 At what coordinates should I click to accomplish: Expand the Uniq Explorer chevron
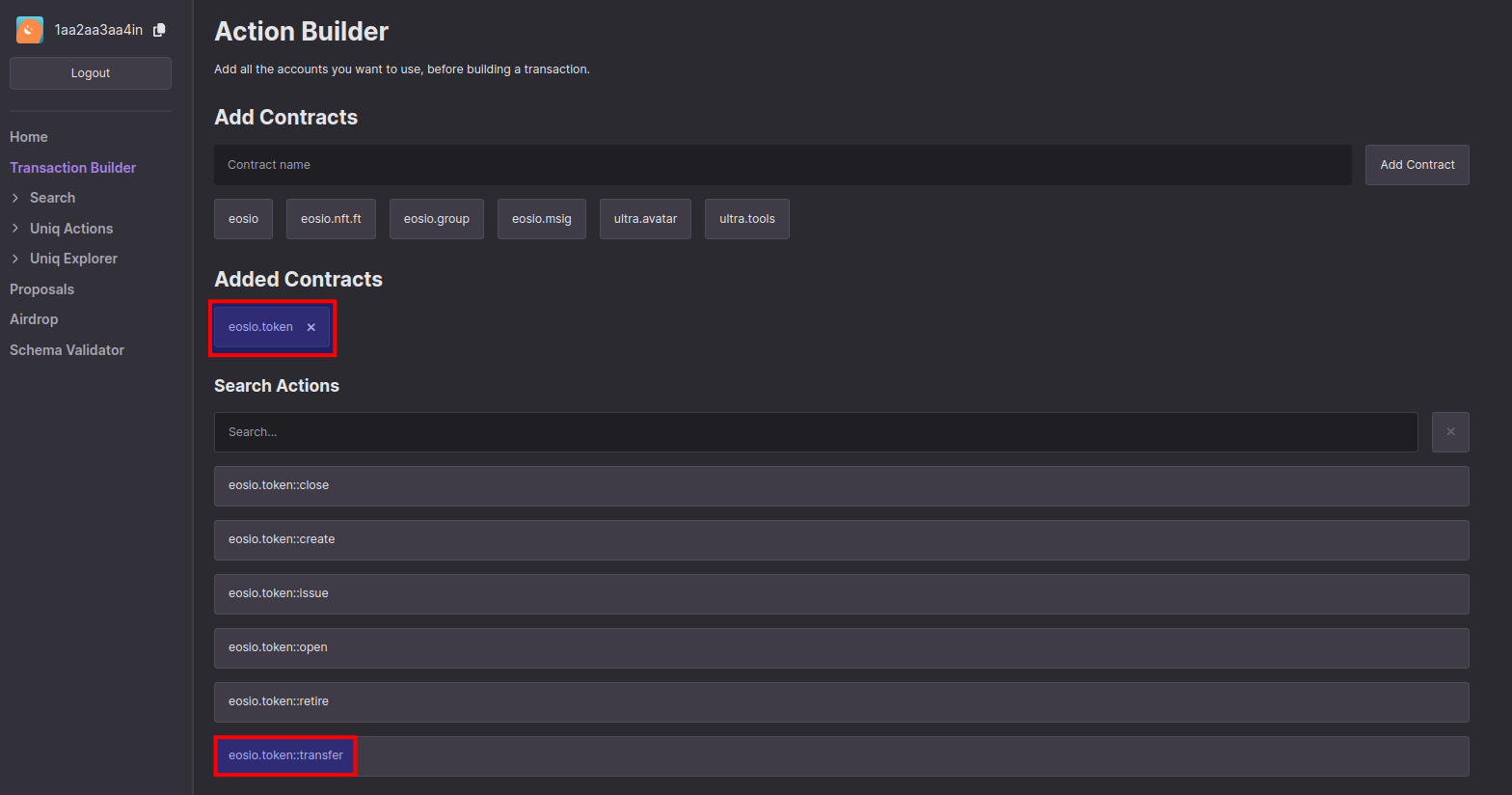coord(15,259)
